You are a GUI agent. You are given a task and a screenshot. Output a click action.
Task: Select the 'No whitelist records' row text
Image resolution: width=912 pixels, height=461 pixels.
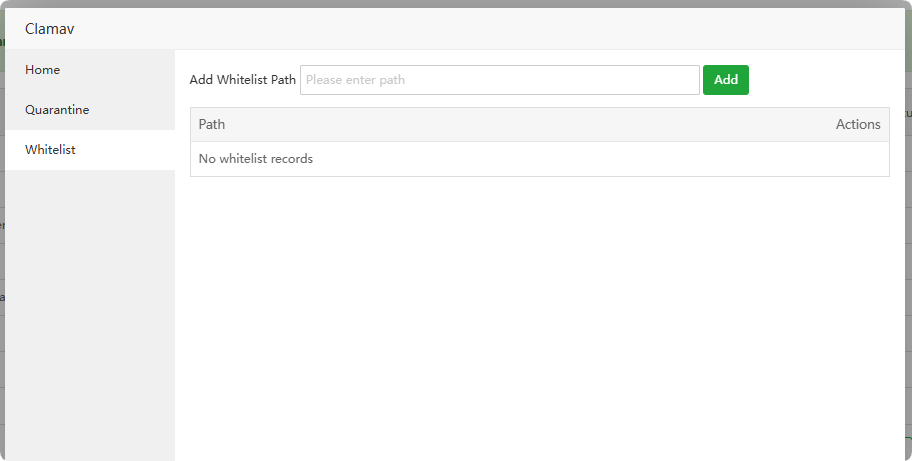pyautogui.click(x=256, y=159)
